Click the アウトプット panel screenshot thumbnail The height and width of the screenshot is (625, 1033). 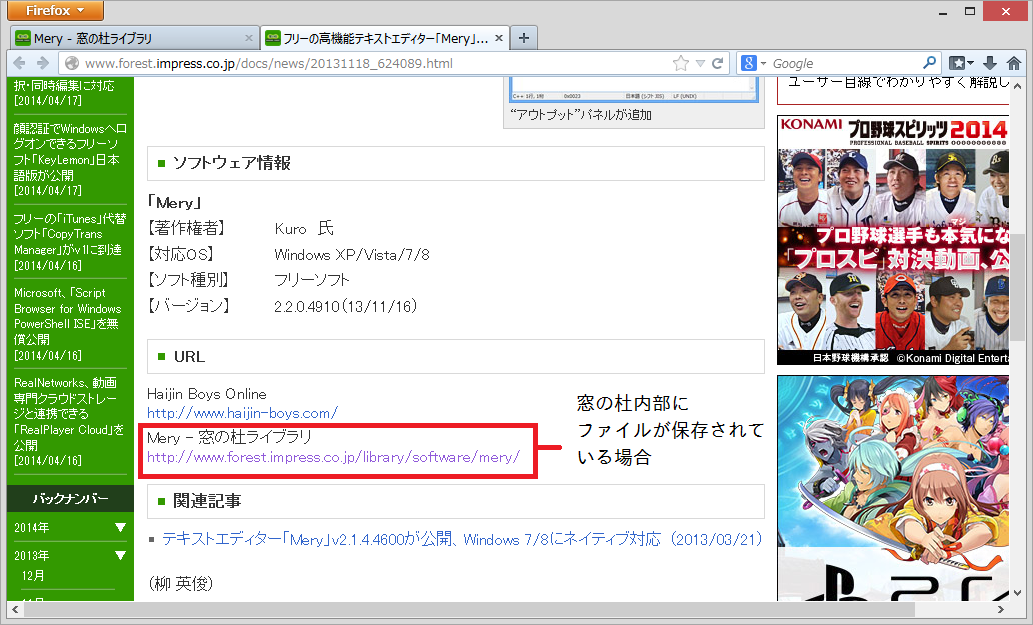tap(633, 89)
